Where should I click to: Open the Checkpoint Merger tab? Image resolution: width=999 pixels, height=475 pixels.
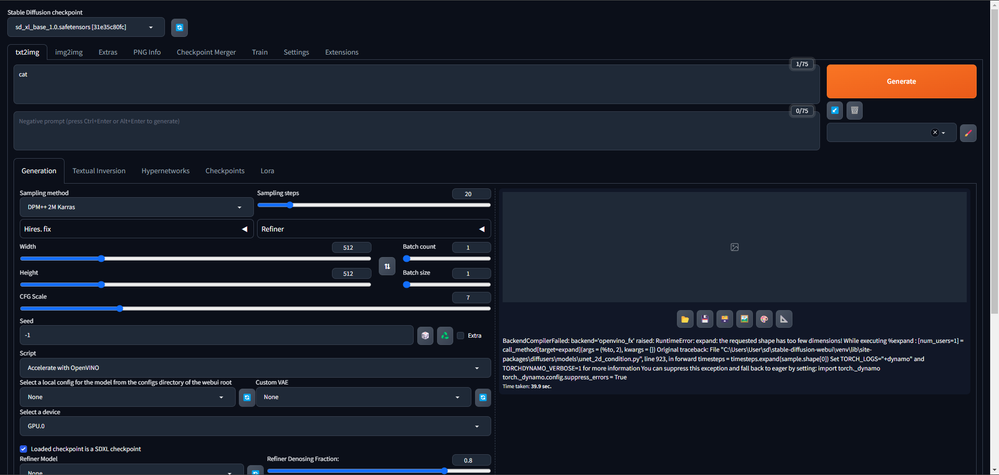pos(206,52)
